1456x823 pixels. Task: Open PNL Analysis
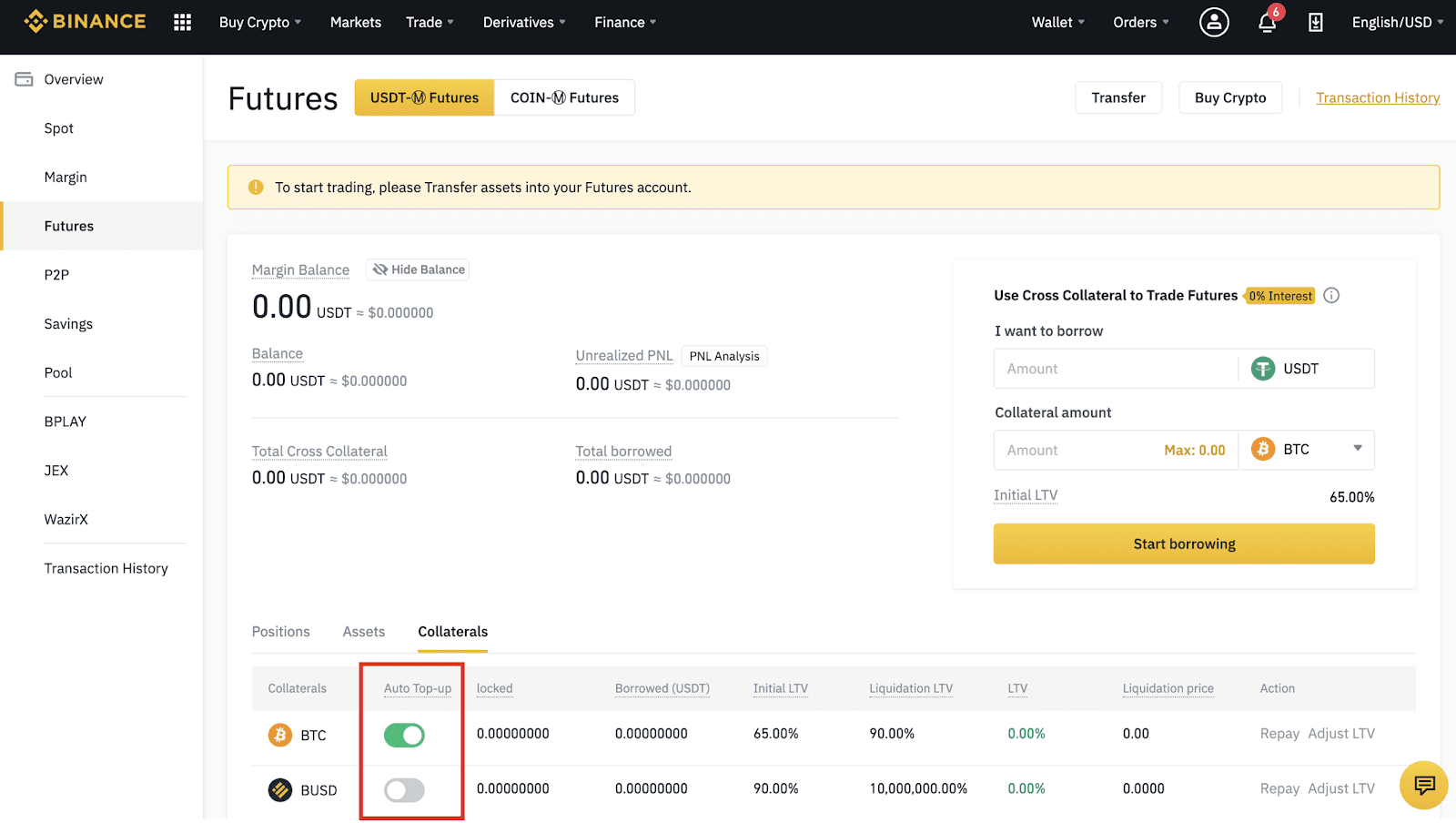[x=724, y=356]
